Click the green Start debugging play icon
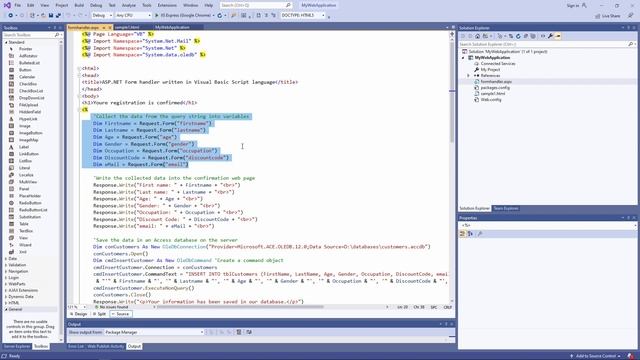640x360 pixels. [156, 15]
